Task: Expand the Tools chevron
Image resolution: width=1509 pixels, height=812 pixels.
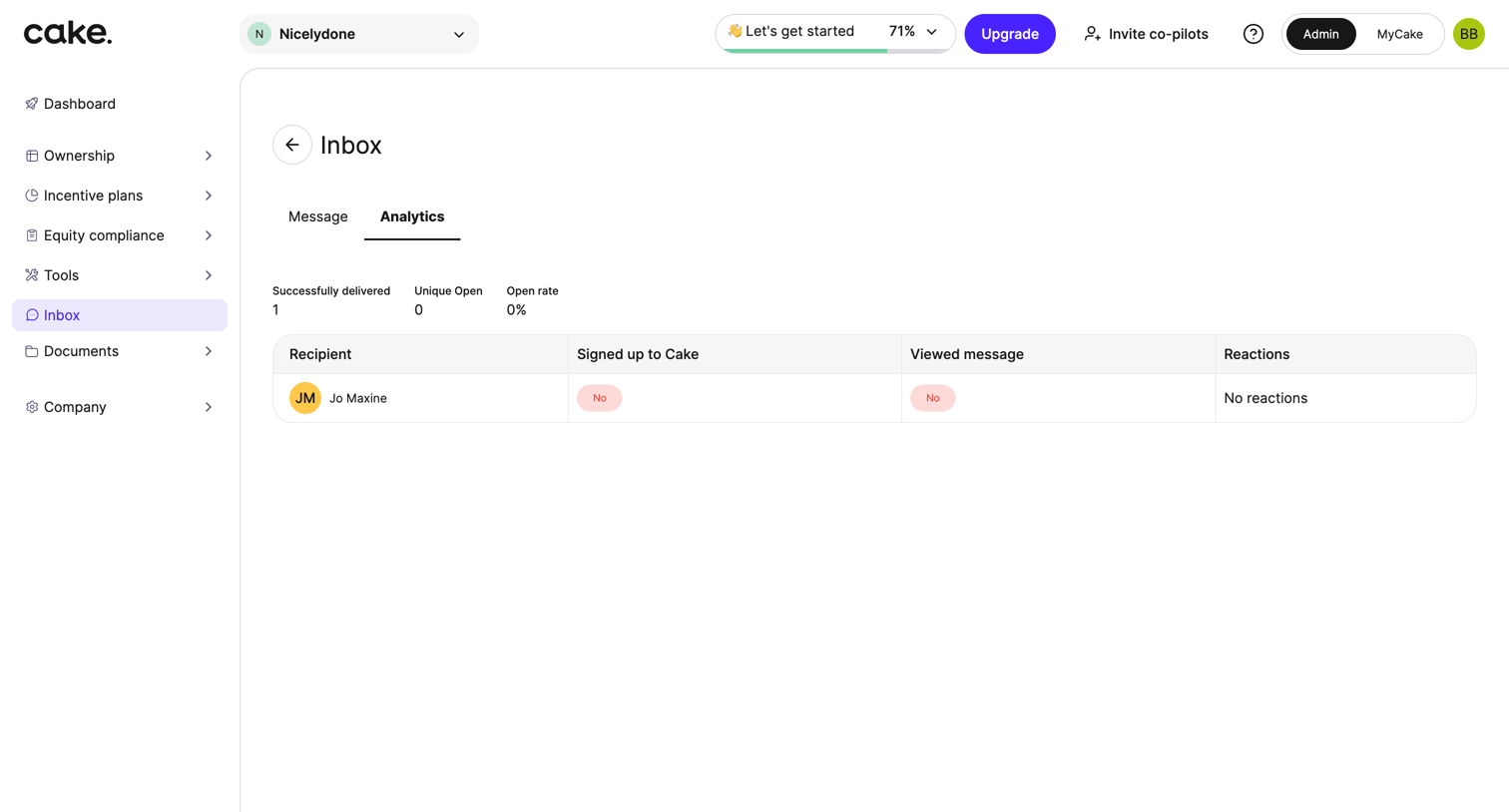Action: coord(209,275)
